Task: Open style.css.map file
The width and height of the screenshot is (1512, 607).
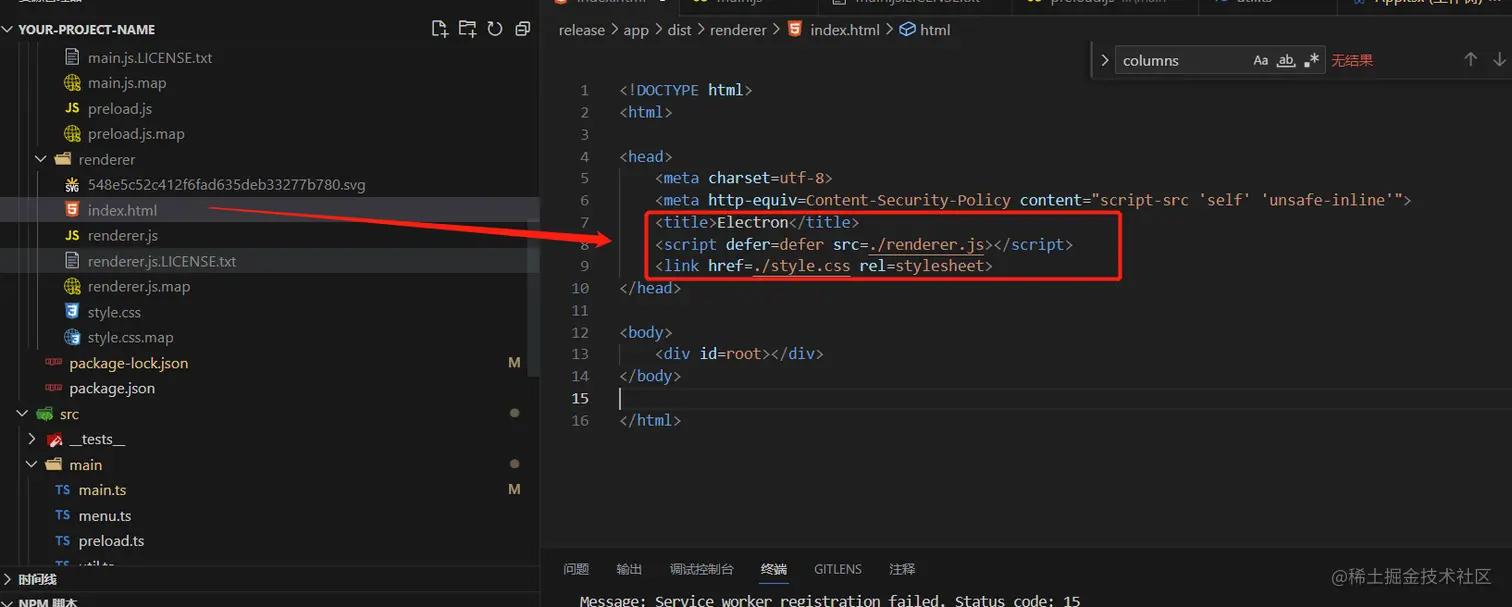Action: point(130,338)
